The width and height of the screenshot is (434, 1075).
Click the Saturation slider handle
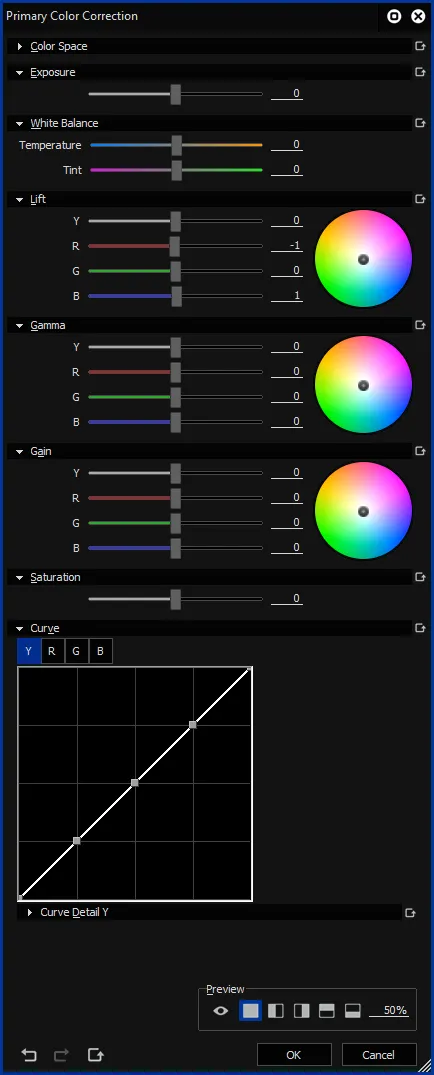pyautogui.click(x=176, y=599)
